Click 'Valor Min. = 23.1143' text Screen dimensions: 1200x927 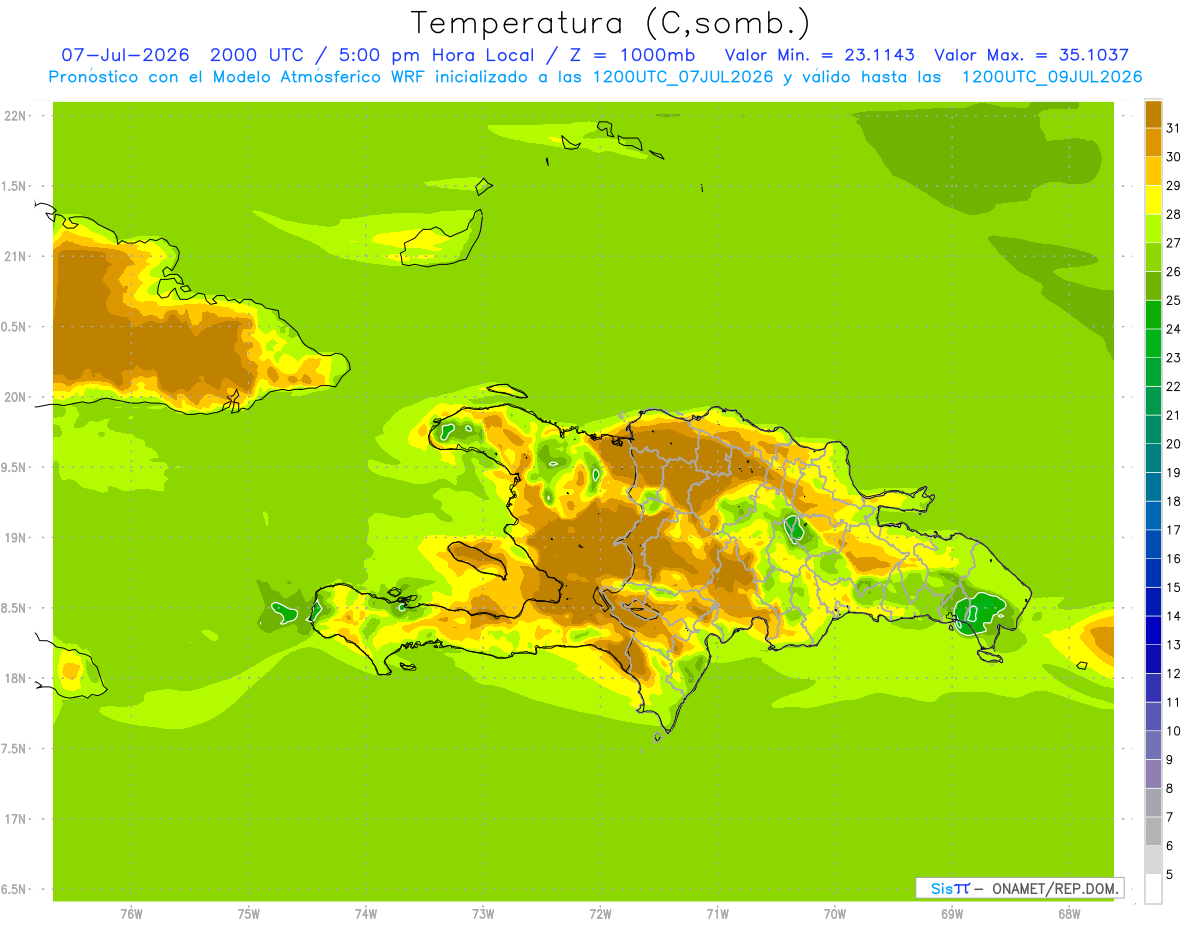[x=819, y=55]
